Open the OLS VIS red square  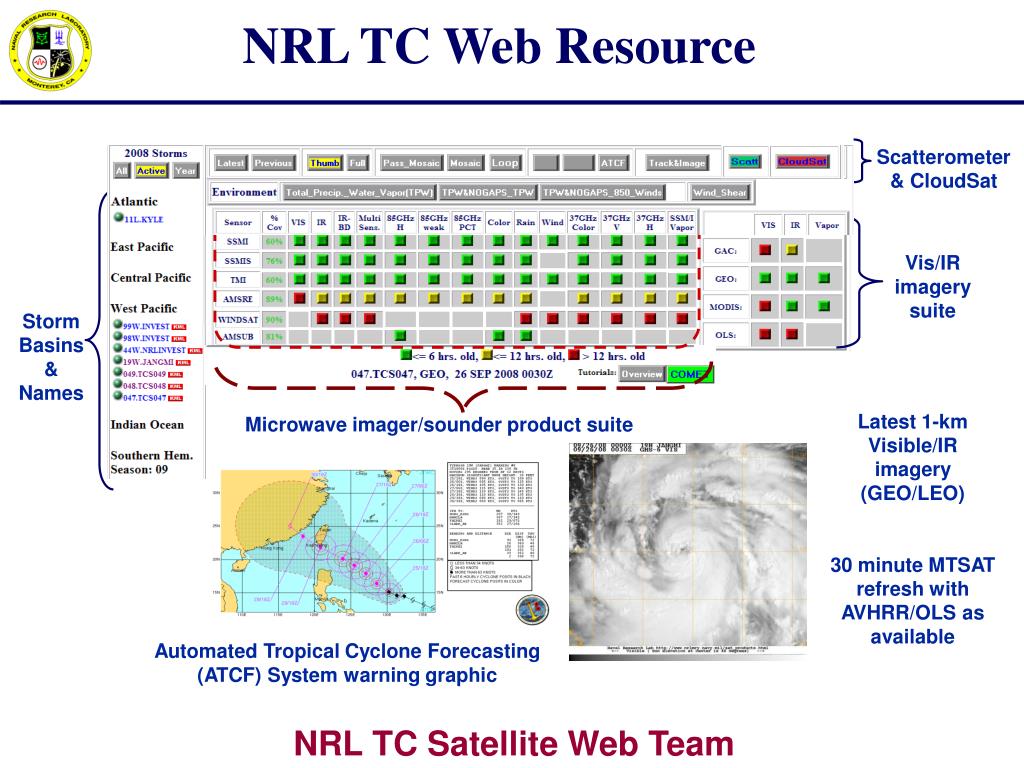click(765, 334)
